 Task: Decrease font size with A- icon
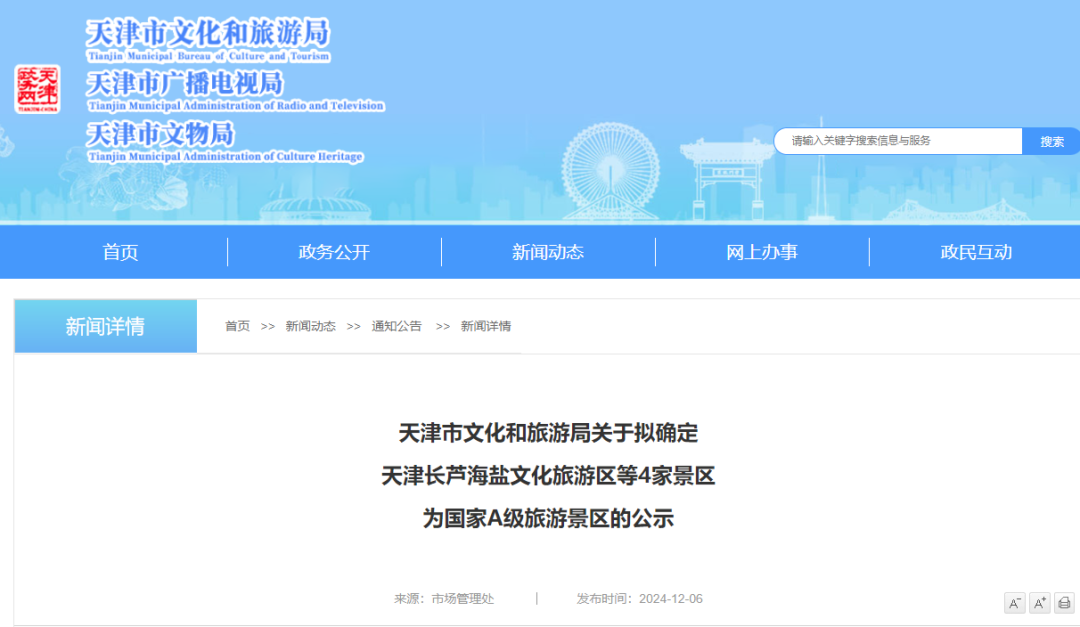pyautogui.click(x=1015, y=602)
